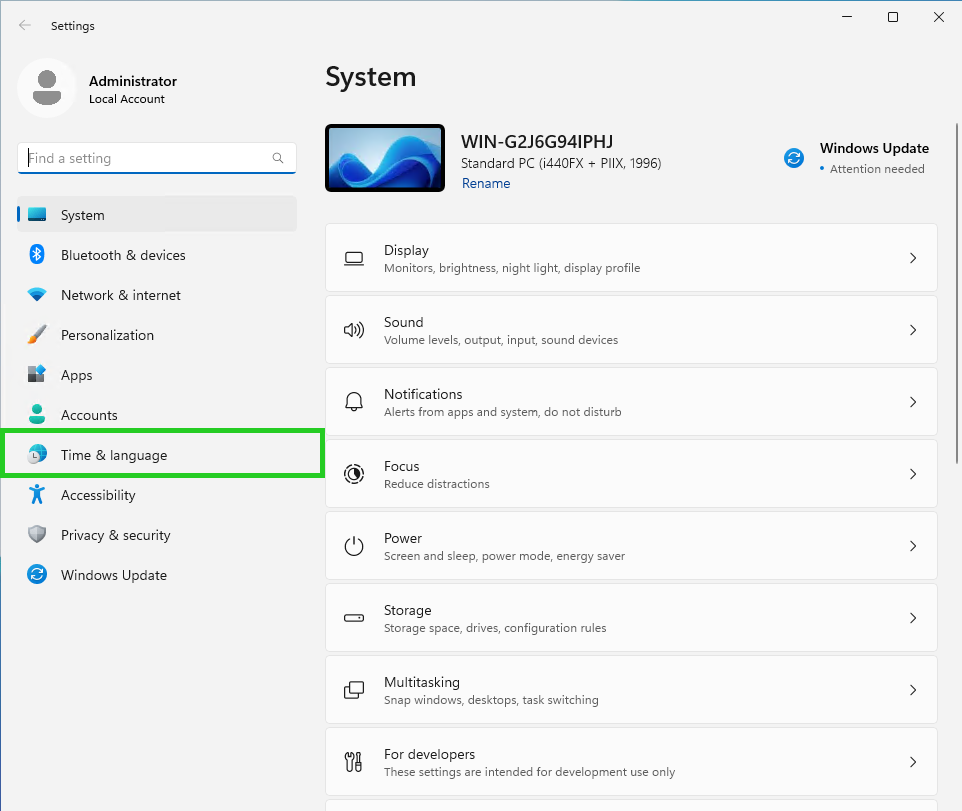The image size is (962, 811).
Task: Click the back arrow in Settings
Action: 24,25
